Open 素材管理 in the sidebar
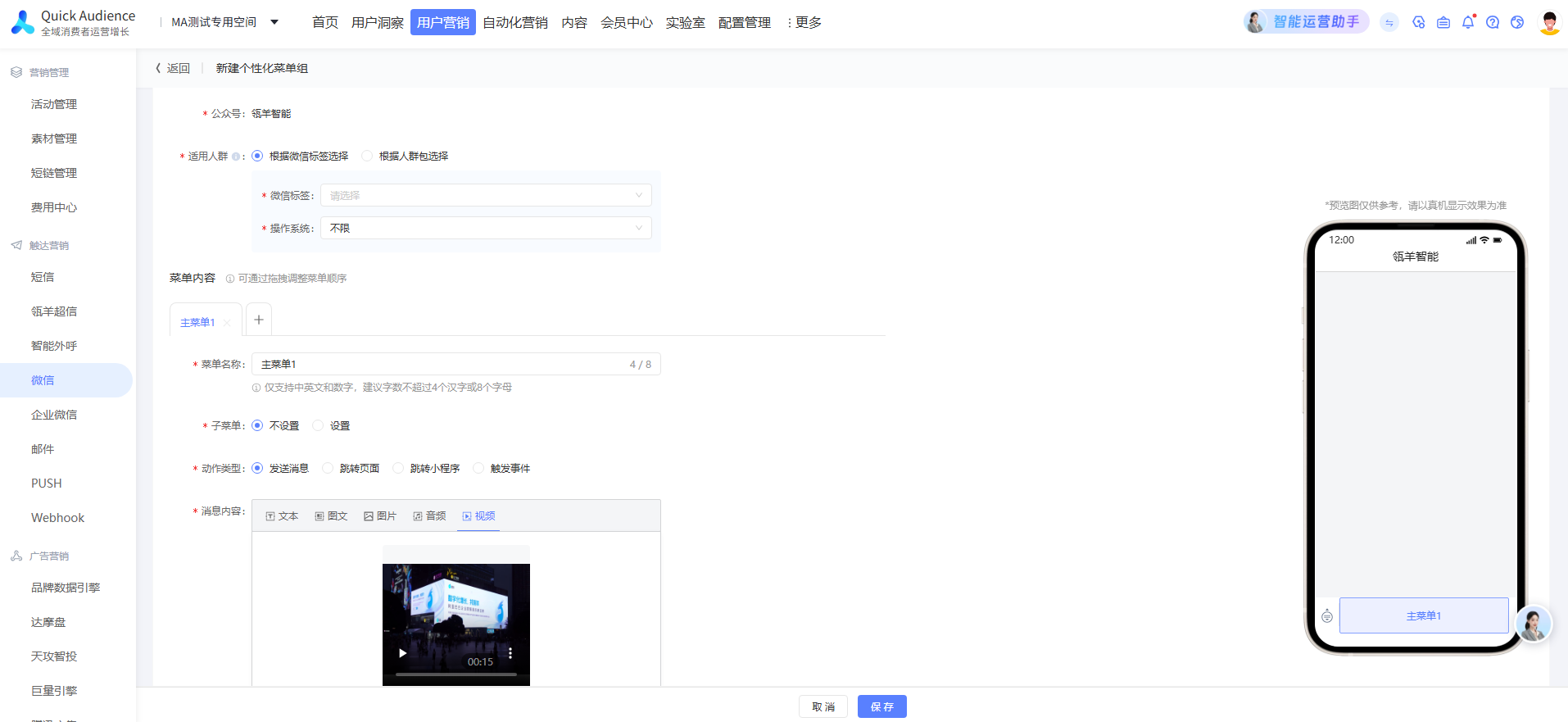The width and height of the screenshot is (1568, 722). 54,138
